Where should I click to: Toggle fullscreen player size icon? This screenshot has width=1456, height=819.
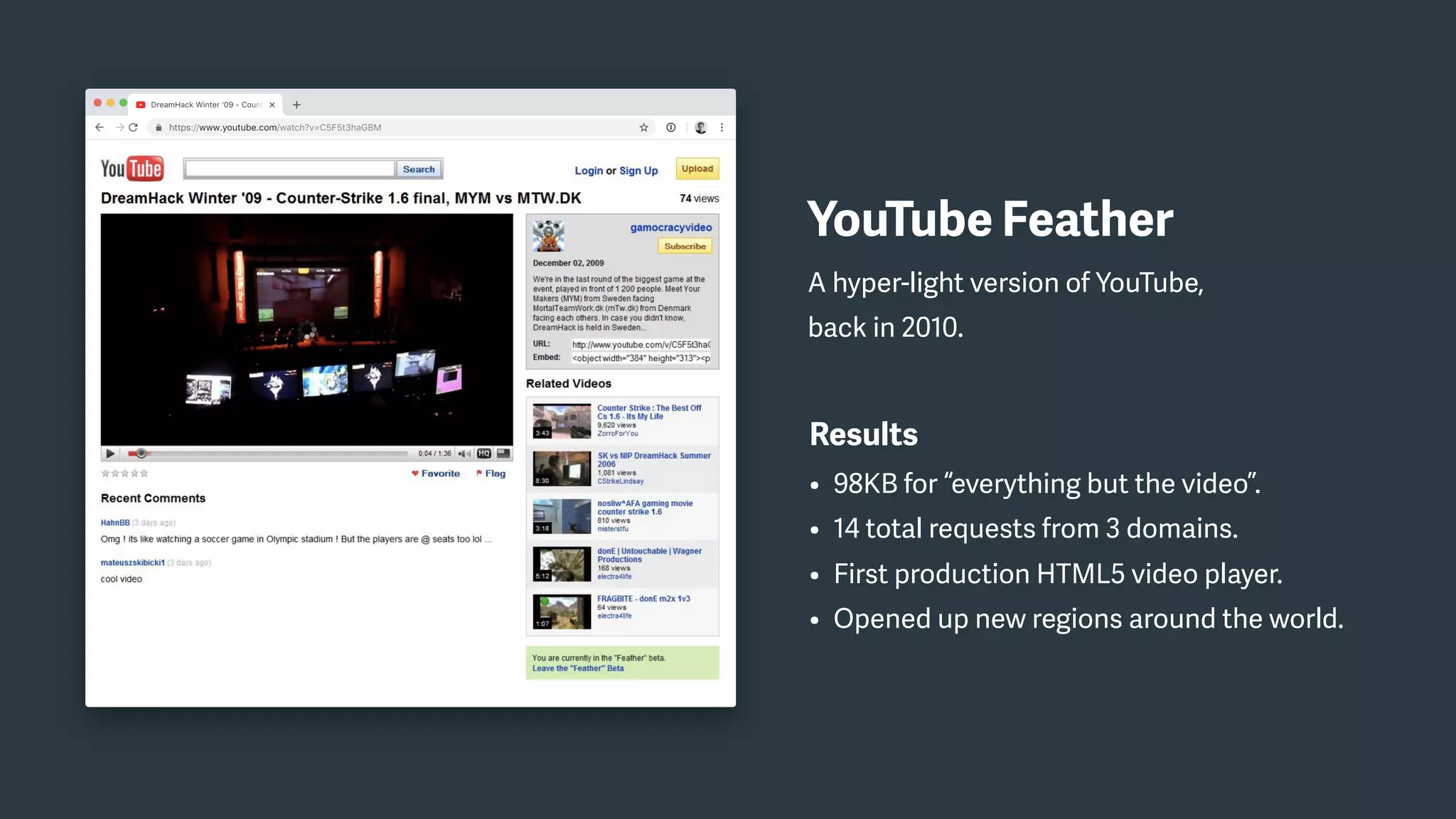pos(503,453)
